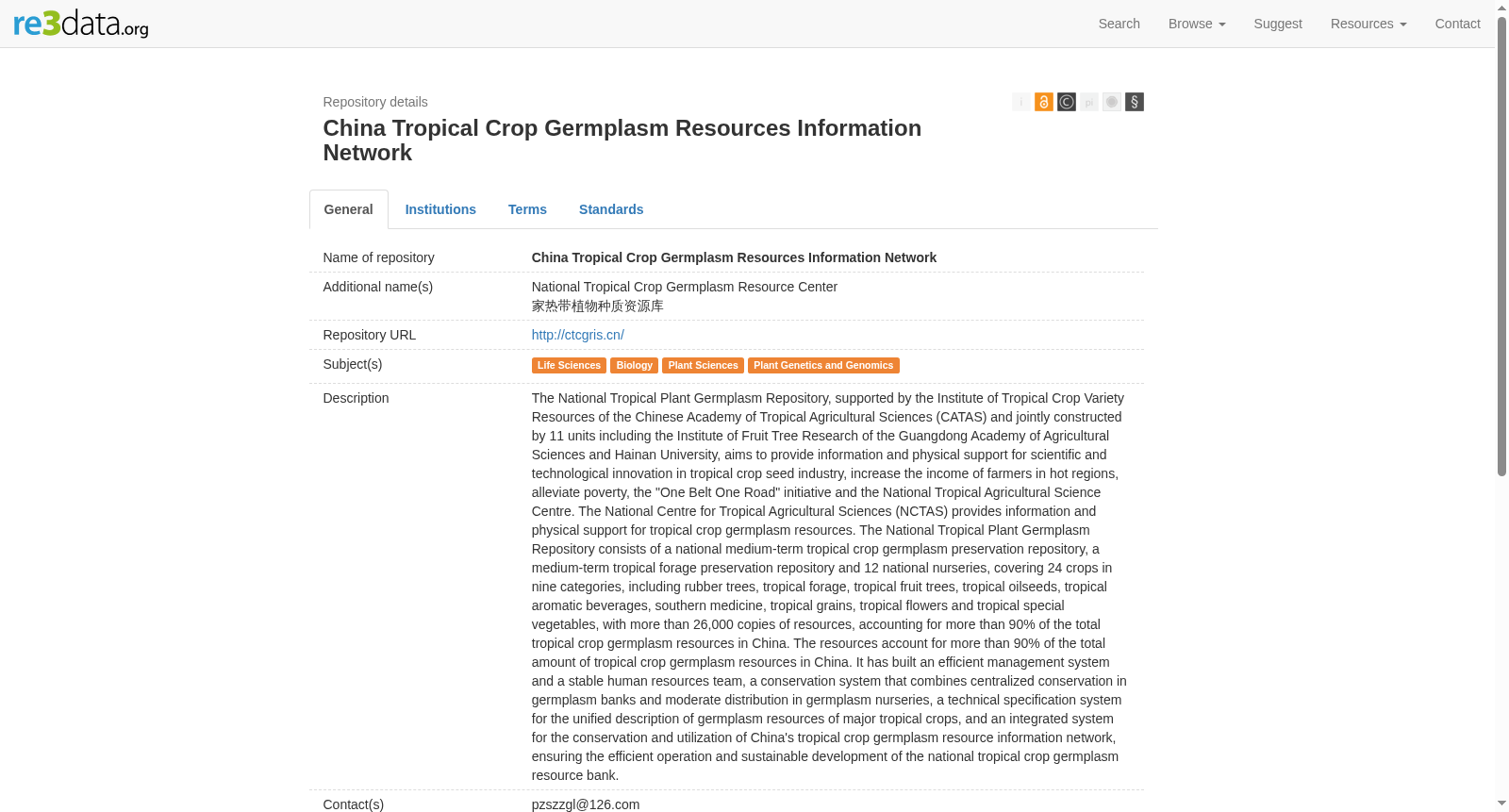Click the dark copyright license badge icon
1509x812 pixels.
tap(1066, 102)
